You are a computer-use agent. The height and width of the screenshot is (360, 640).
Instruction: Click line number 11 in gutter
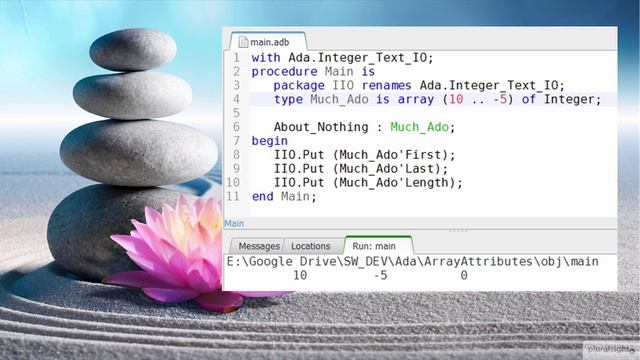click(x=233, y=196)
